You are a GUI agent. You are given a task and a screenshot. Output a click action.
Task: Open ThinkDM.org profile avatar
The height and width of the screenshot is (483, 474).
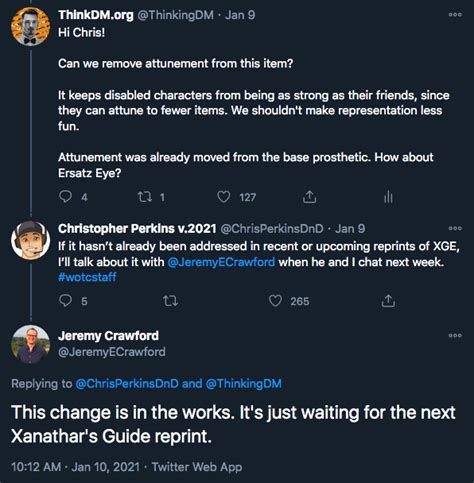coord(30,26)
